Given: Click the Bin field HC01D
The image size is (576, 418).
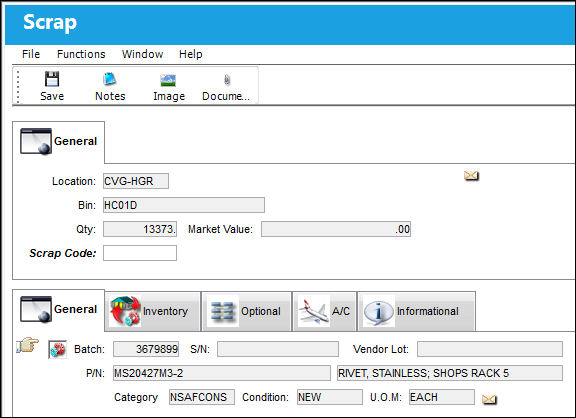Looking at the screenshot, I should [184, 205].
